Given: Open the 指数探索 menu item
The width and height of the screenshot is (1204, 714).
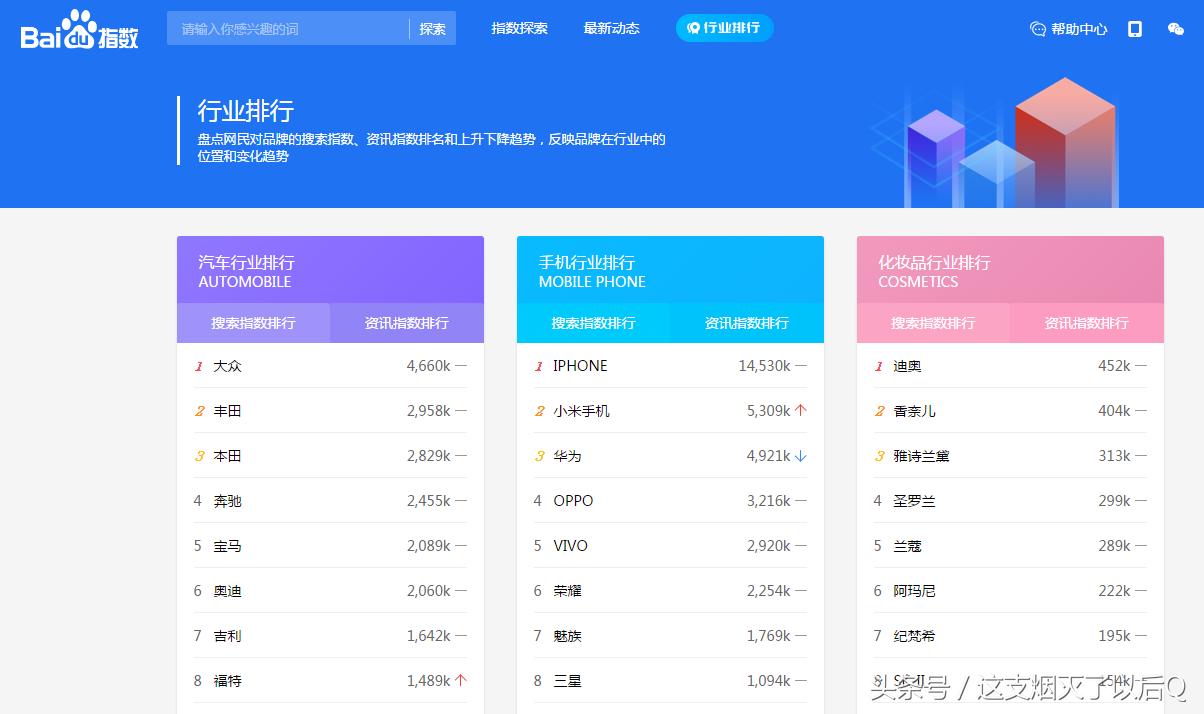Looking at the screenshot, I should [x=519, y=28].
